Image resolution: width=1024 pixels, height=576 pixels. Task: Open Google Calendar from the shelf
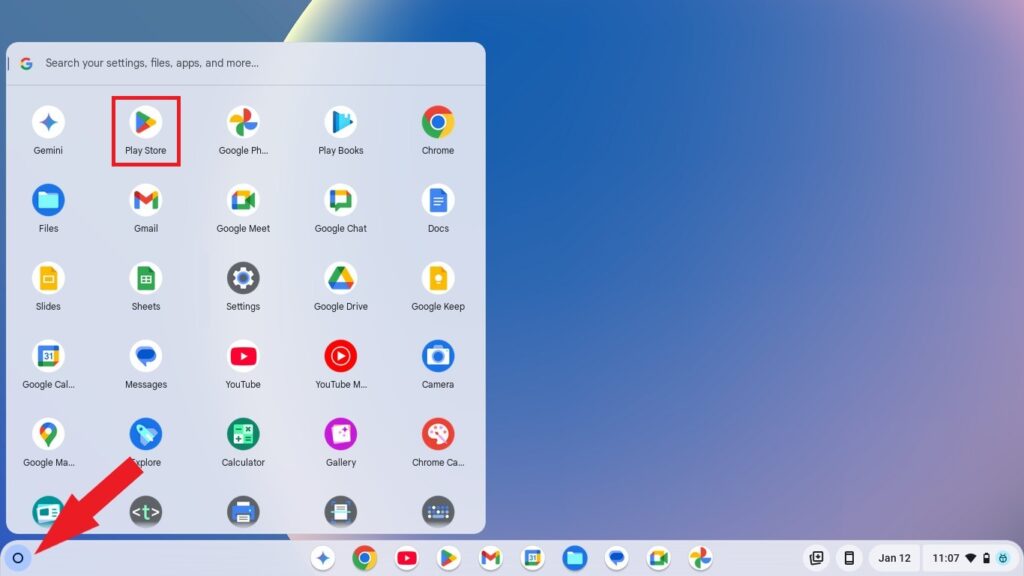533,558
